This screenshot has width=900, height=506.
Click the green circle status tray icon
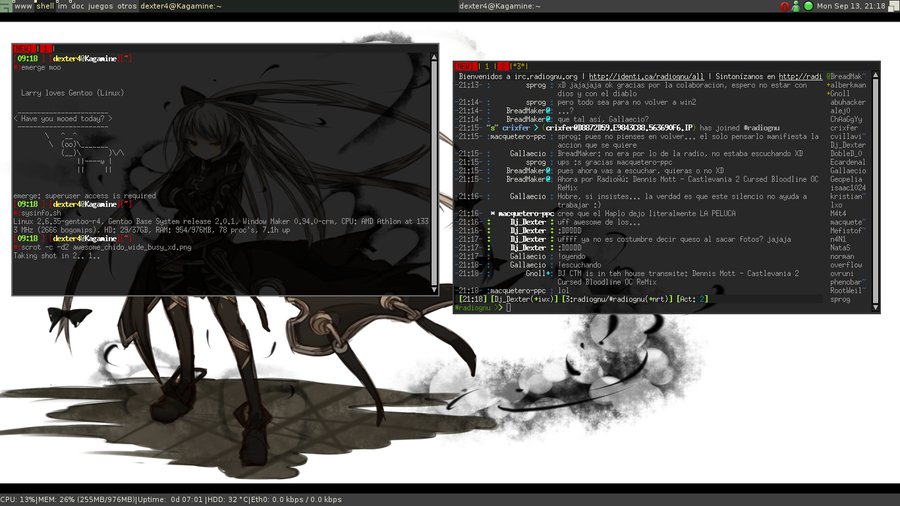pos(808,6)
